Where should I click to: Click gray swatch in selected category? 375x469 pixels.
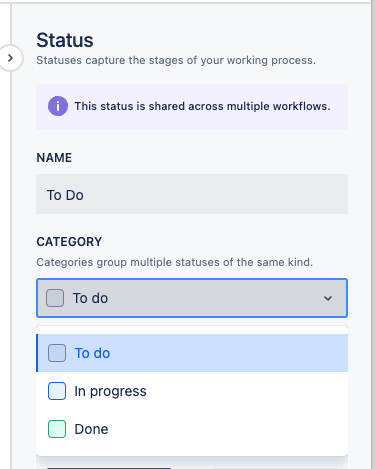(x=55, y=298)
